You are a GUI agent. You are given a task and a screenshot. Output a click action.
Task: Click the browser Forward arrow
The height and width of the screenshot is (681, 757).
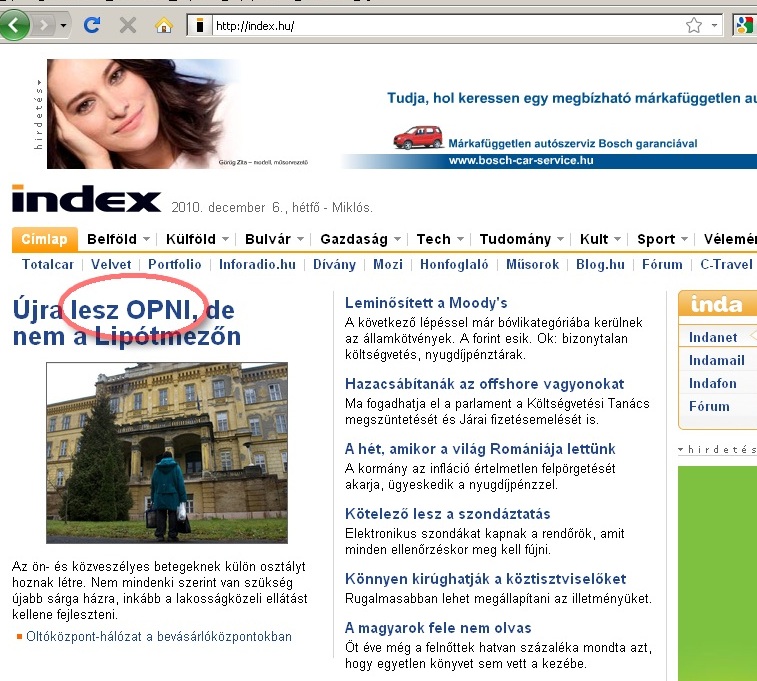44,24
